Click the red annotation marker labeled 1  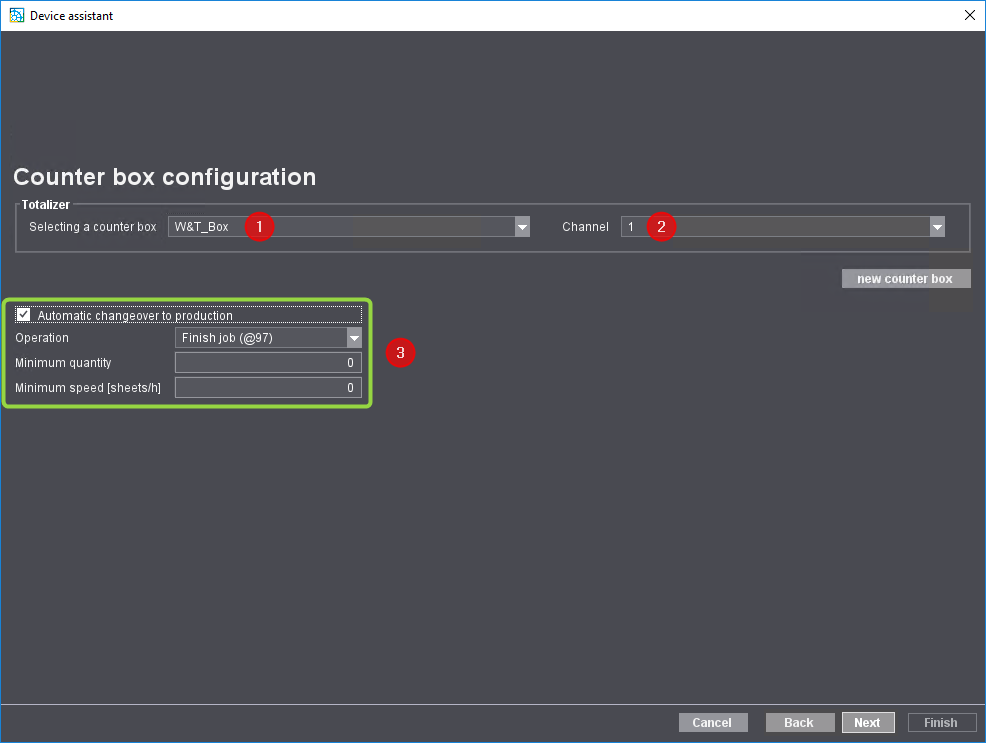tap(259, 227)
